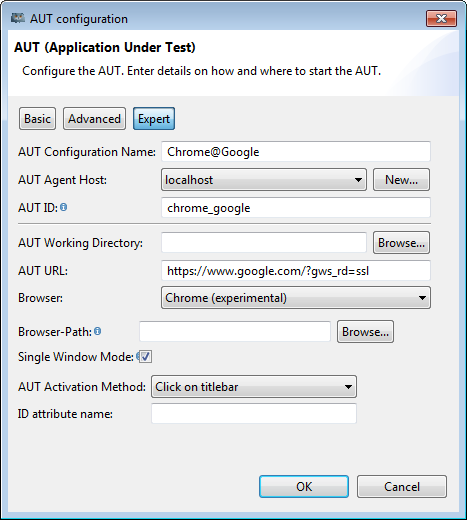Browse for the AUT Working Directory
The image size is (467, 520).
(x=401, y=243)
